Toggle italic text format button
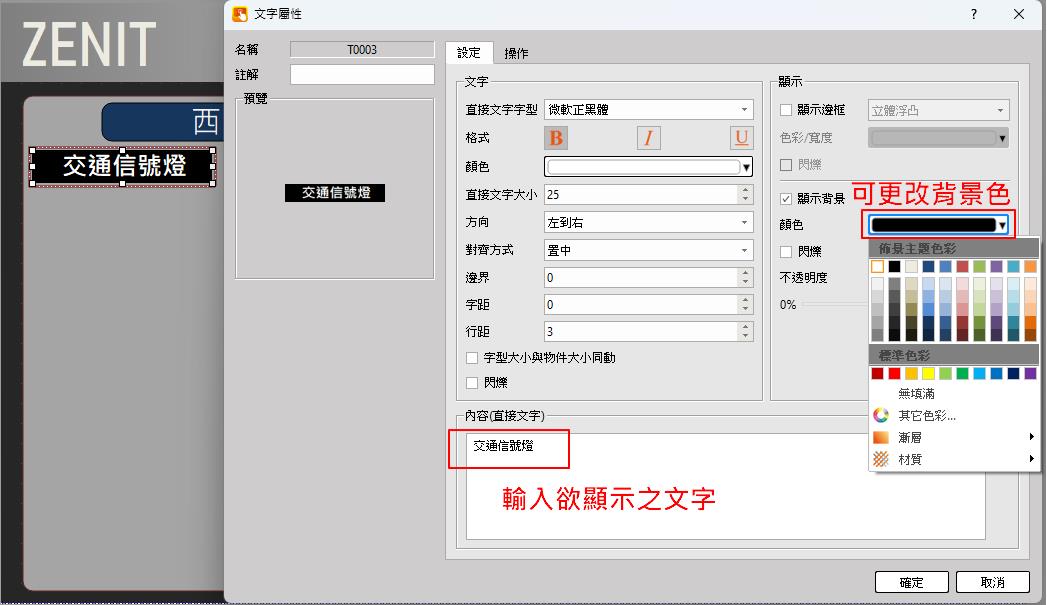Image resolution: width=1047 pixels, height=605 pixels. [648, 138]
